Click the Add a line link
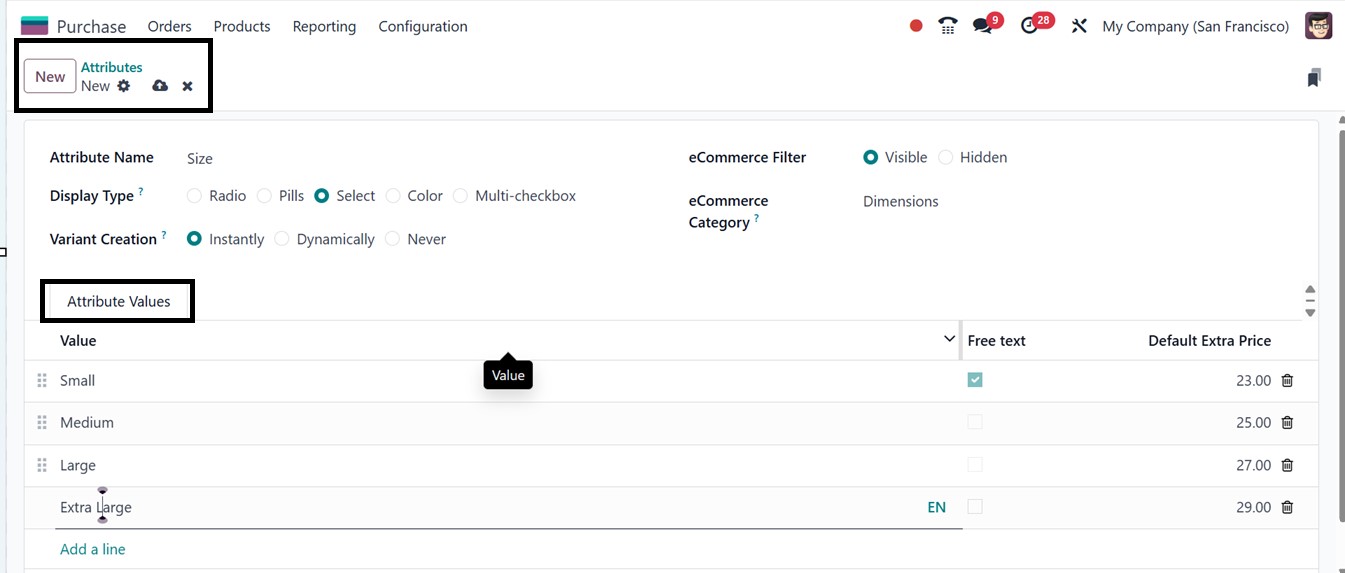 (x=93, y=549)
